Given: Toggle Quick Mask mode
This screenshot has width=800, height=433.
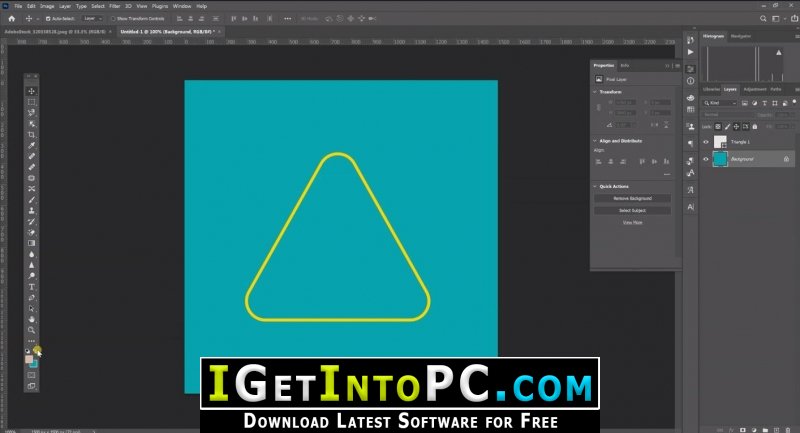Looking at the screenshot, I should point(32,375).
